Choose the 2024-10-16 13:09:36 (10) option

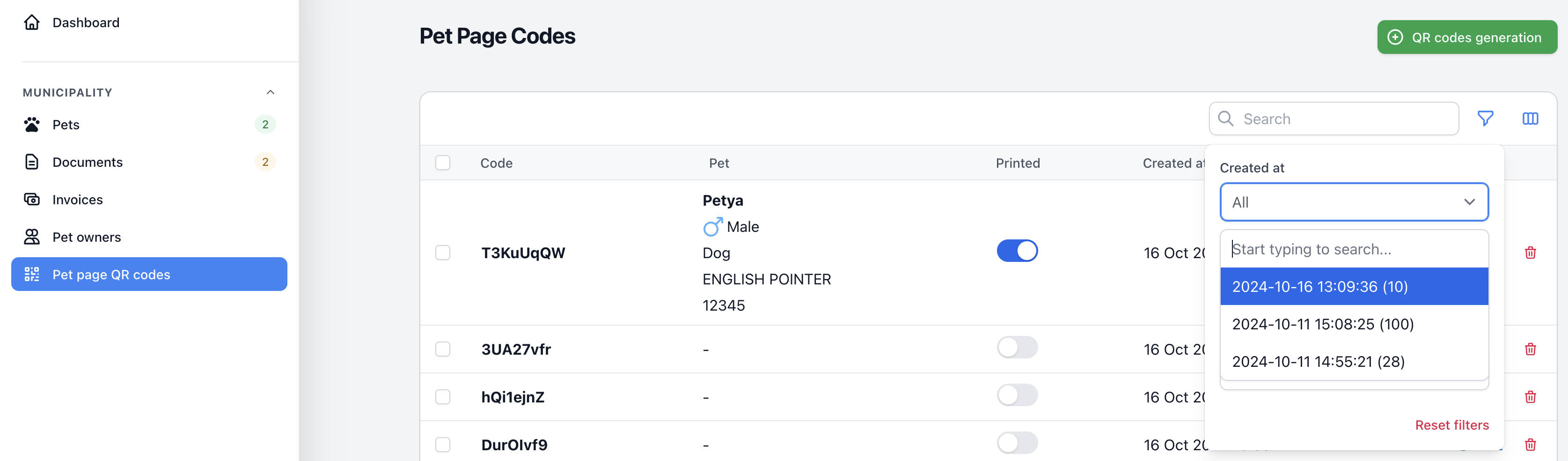tap(1354, 286)
